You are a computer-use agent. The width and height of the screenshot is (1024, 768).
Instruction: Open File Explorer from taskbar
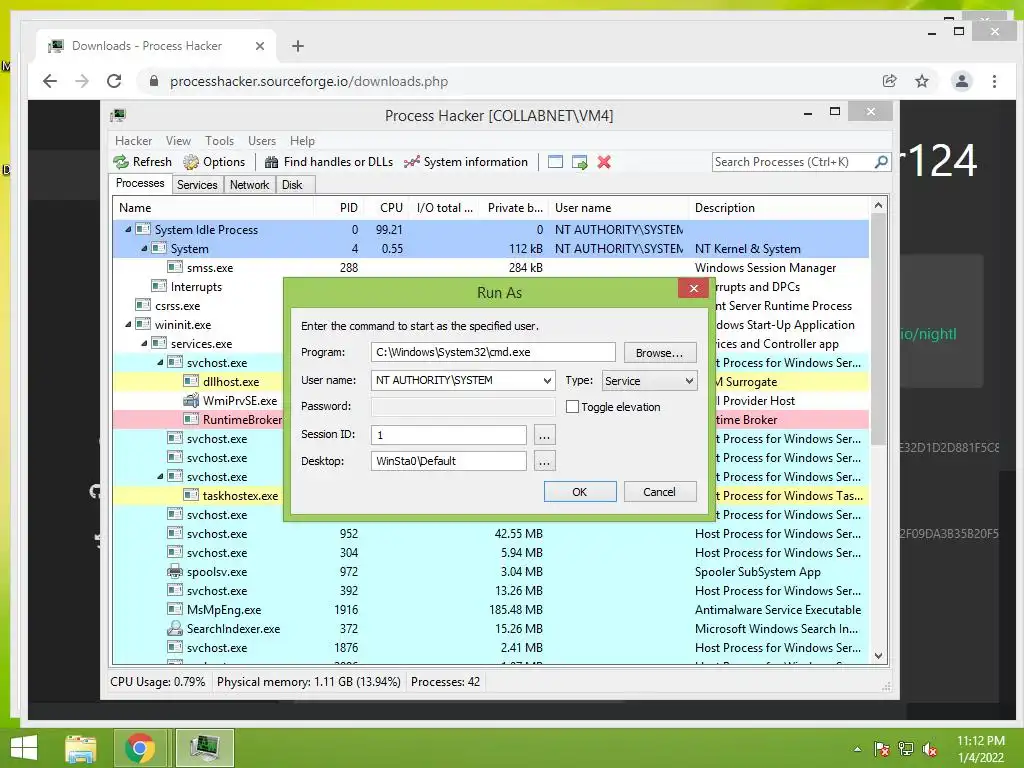81,748
